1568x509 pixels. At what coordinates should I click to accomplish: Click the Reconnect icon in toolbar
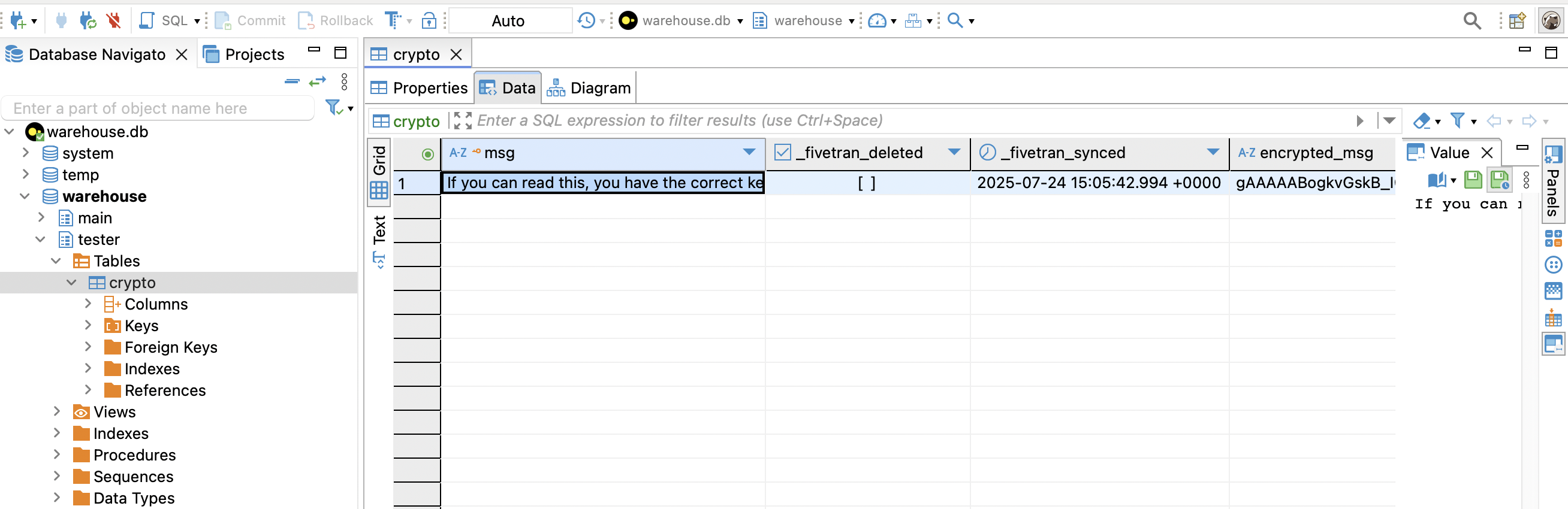(x=88, y=21)
